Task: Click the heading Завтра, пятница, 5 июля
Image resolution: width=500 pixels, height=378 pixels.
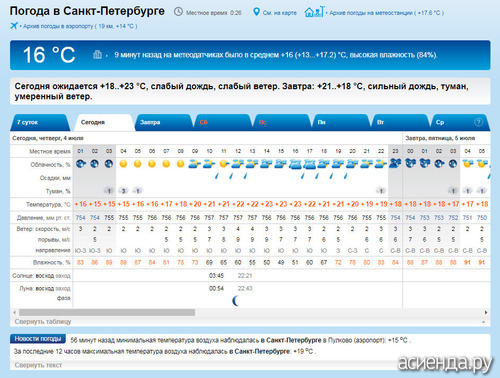Action: 440,138
